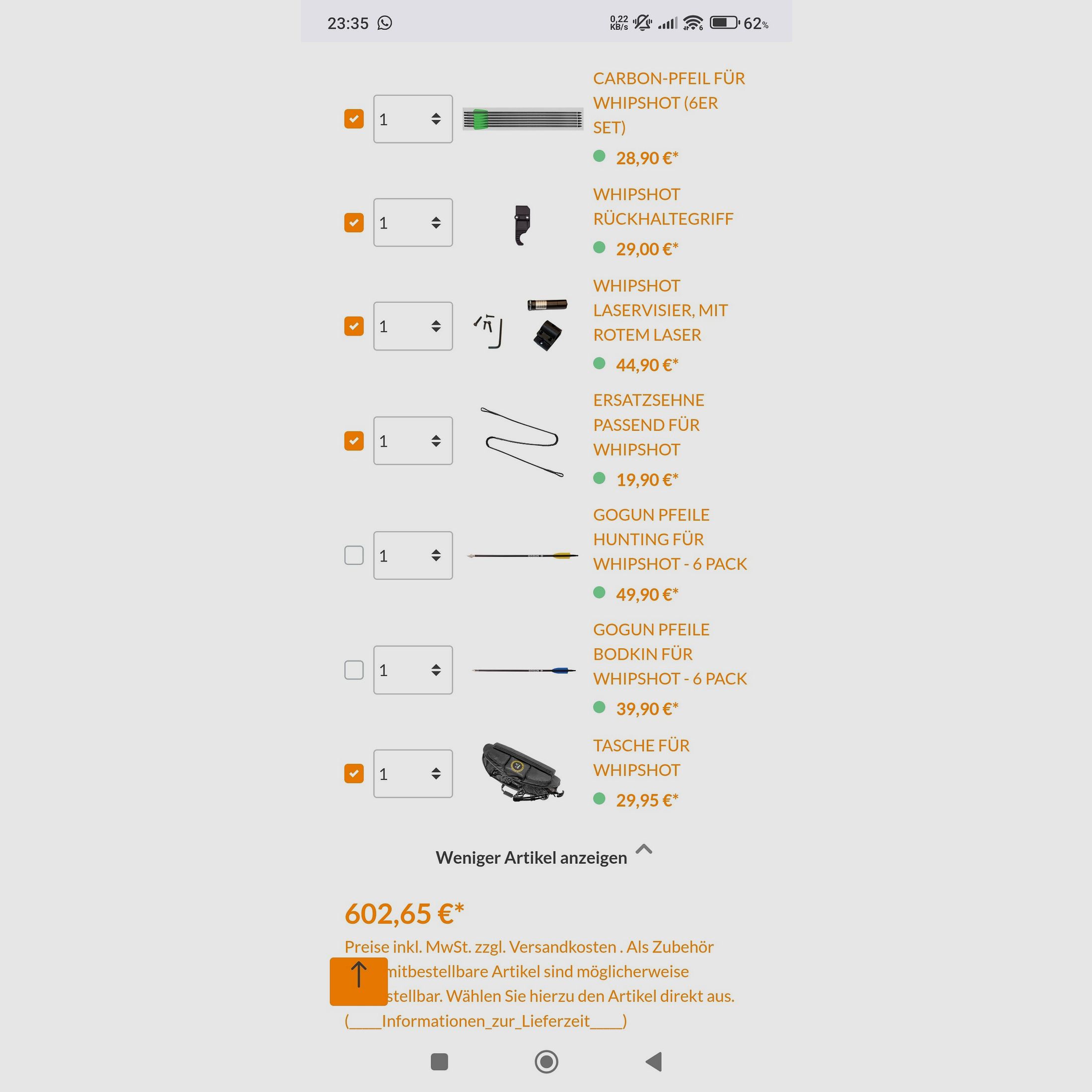Tap the orange scroll-to-top arrow button
Viewport: 1092px width, 1092px height.
(358, 981)
